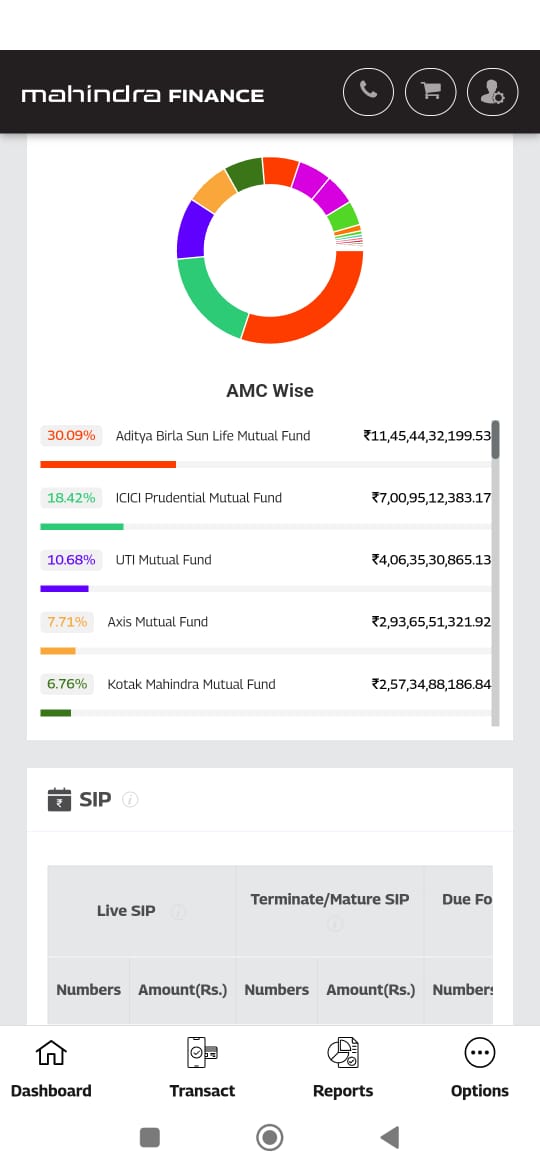Tap the phone call icon in header
The image size is (540, 1170).
[x=368, y=92]
